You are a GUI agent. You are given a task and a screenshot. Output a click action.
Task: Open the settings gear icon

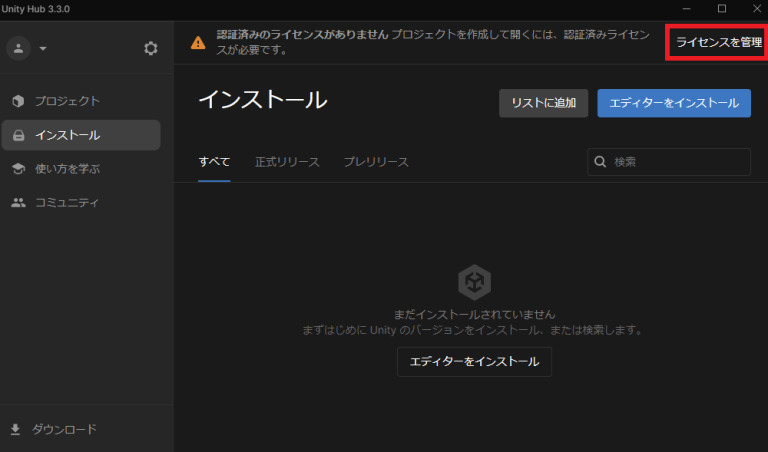(151, 48)
